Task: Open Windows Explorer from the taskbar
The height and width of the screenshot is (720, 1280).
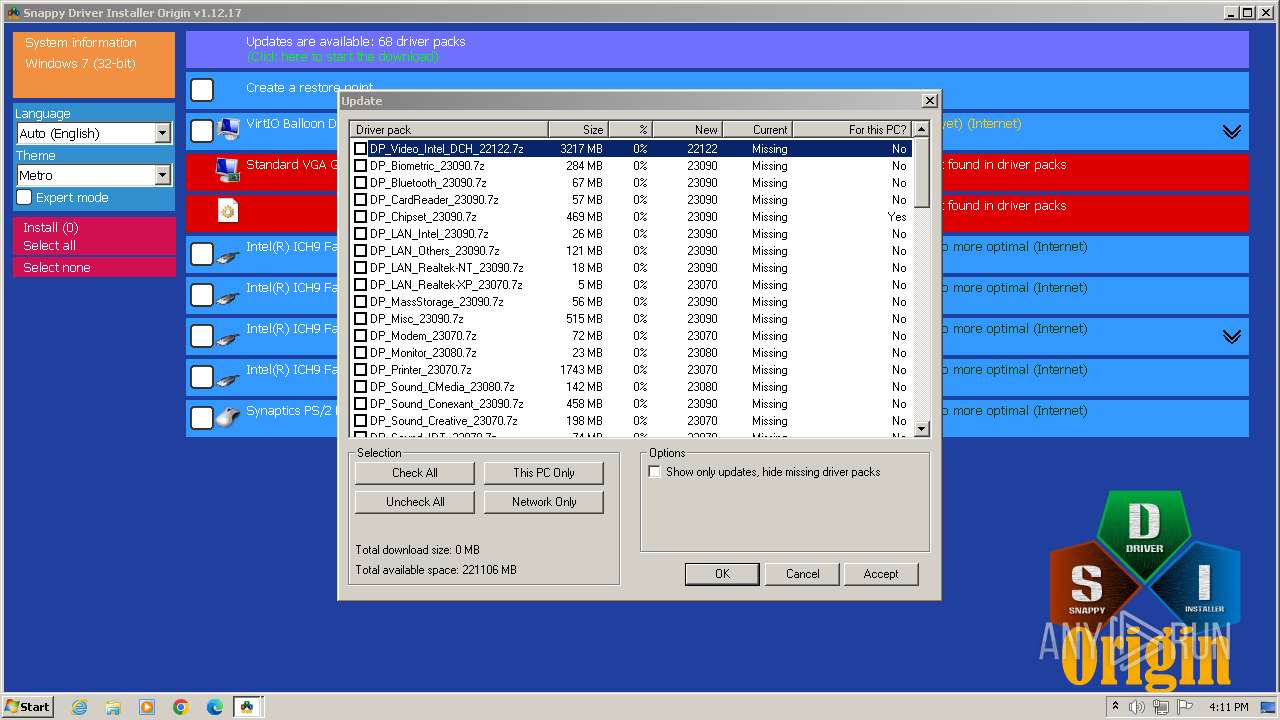Action: coord(113,707)
